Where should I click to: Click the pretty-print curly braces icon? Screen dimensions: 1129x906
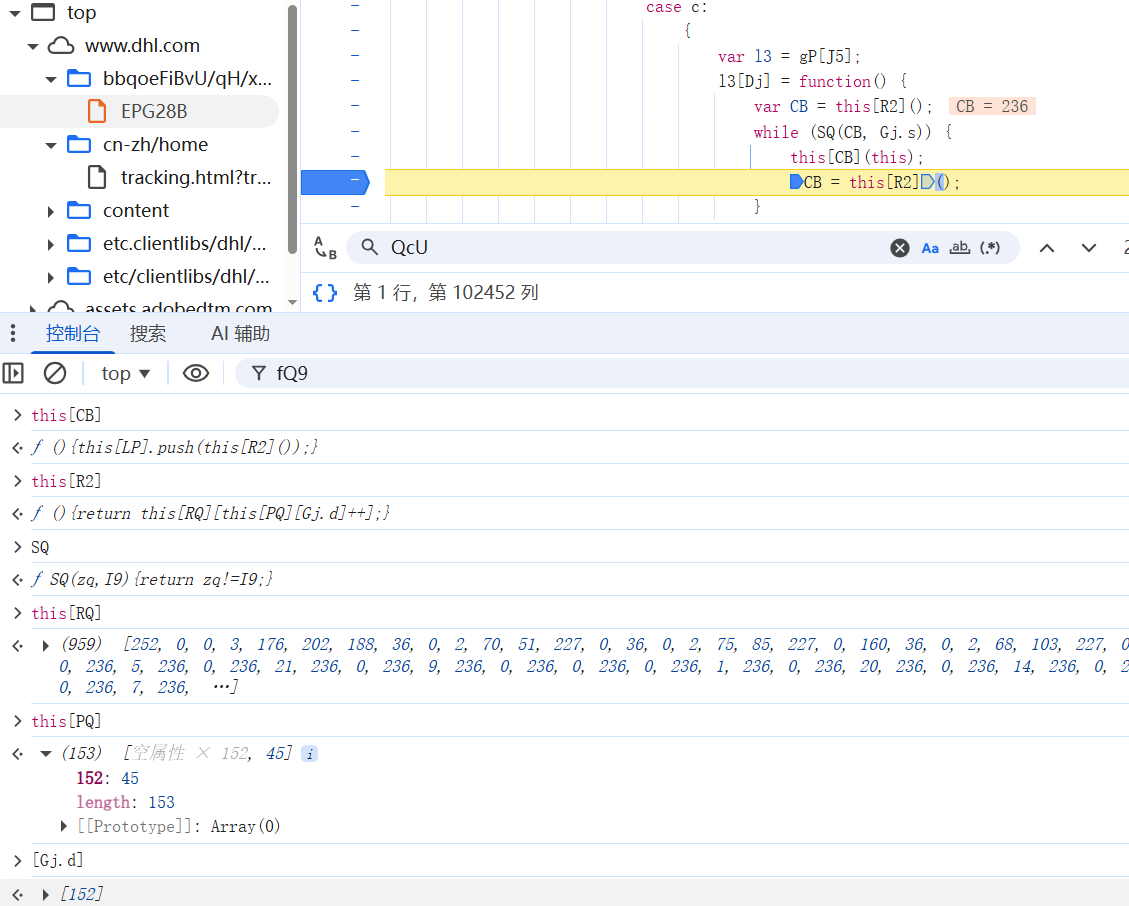325,292
